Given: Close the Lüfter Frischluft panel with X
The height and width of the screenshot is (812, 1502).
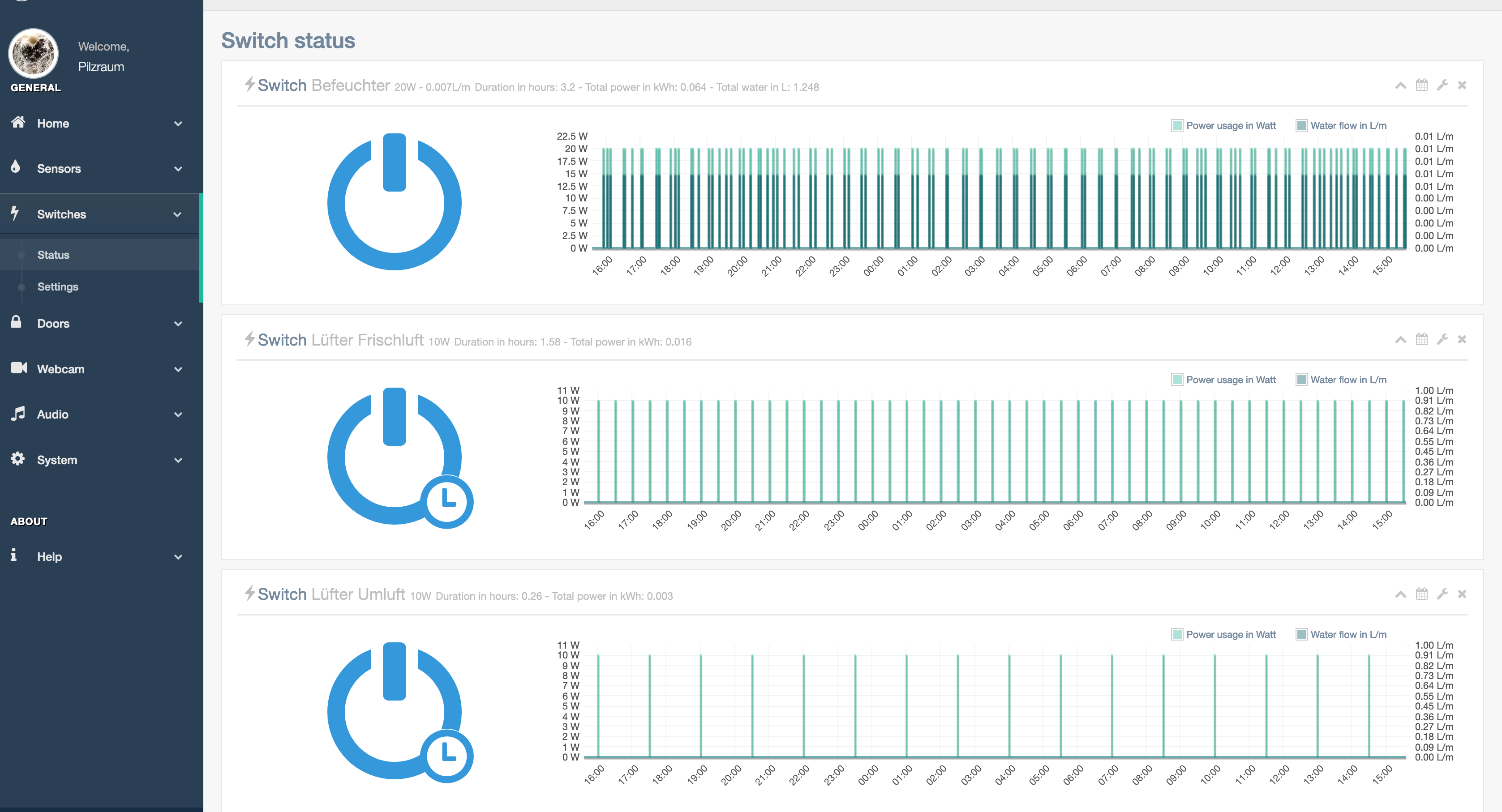Looking at the screenshot, I should [x=1462, y=339].
